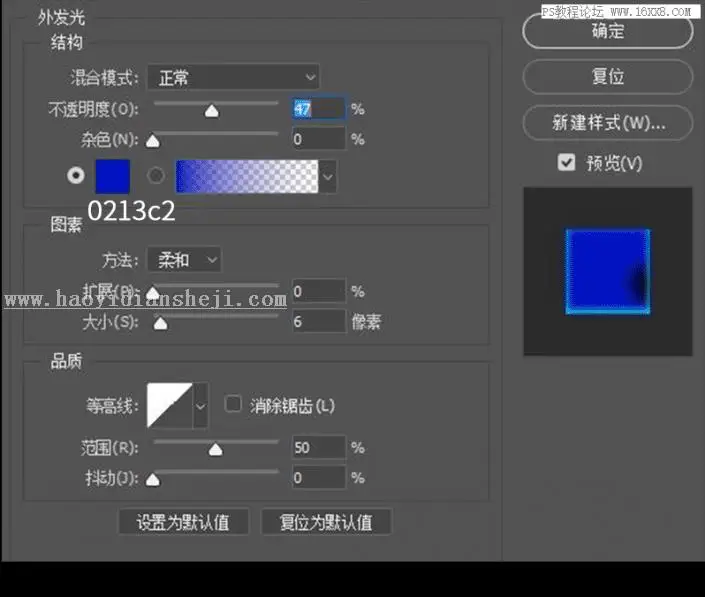
Task: Enable the 消除锯齿(L) checkbox
Action: click(x=233, y=404)
